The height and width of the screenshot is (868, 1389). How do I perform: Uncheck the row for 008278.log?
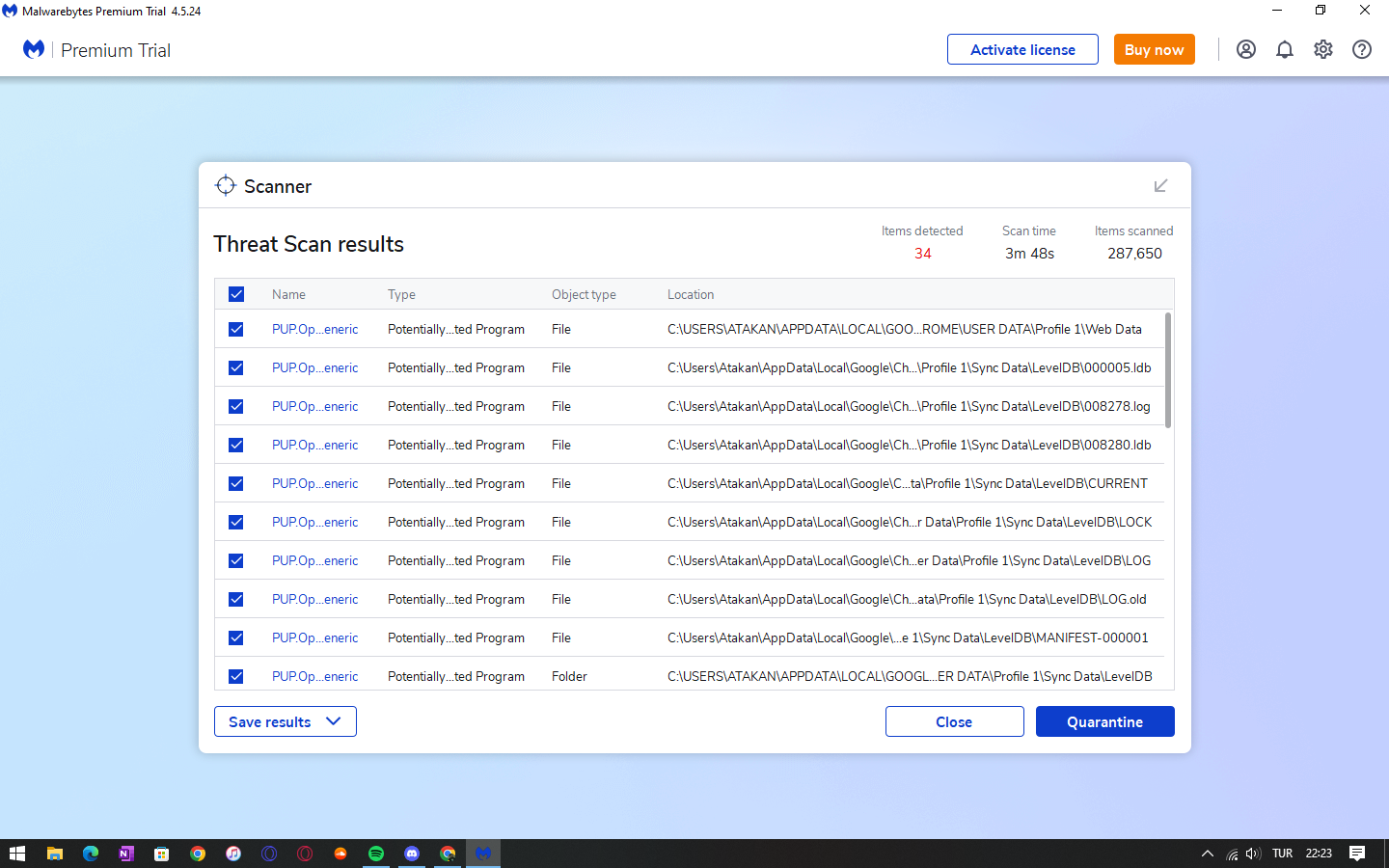pos(236,406)
